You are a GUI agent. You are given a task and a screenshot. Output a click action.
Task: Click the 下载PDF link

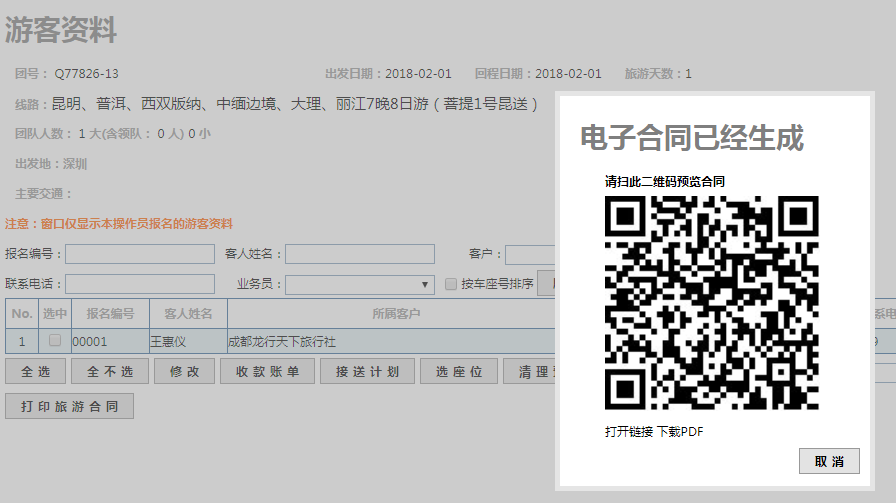pos(680,432)
